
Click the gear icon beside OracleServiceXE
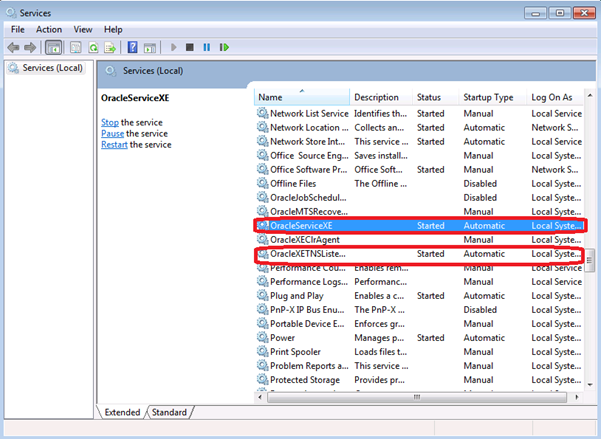(263, 225)
